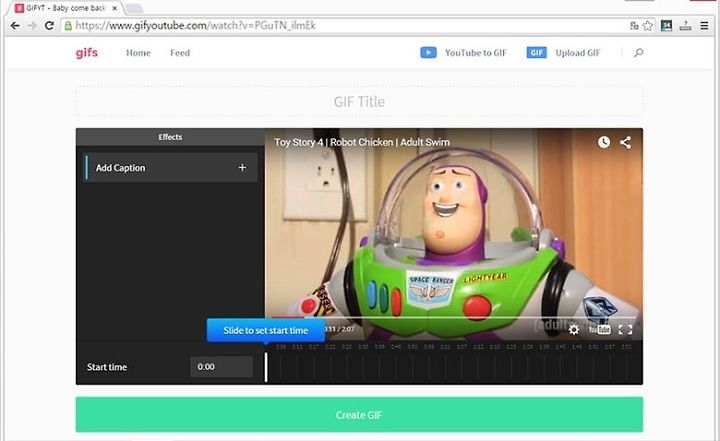720x441 pixels.
Task: Click the browser forward arrow
Action: coord(32,26)
